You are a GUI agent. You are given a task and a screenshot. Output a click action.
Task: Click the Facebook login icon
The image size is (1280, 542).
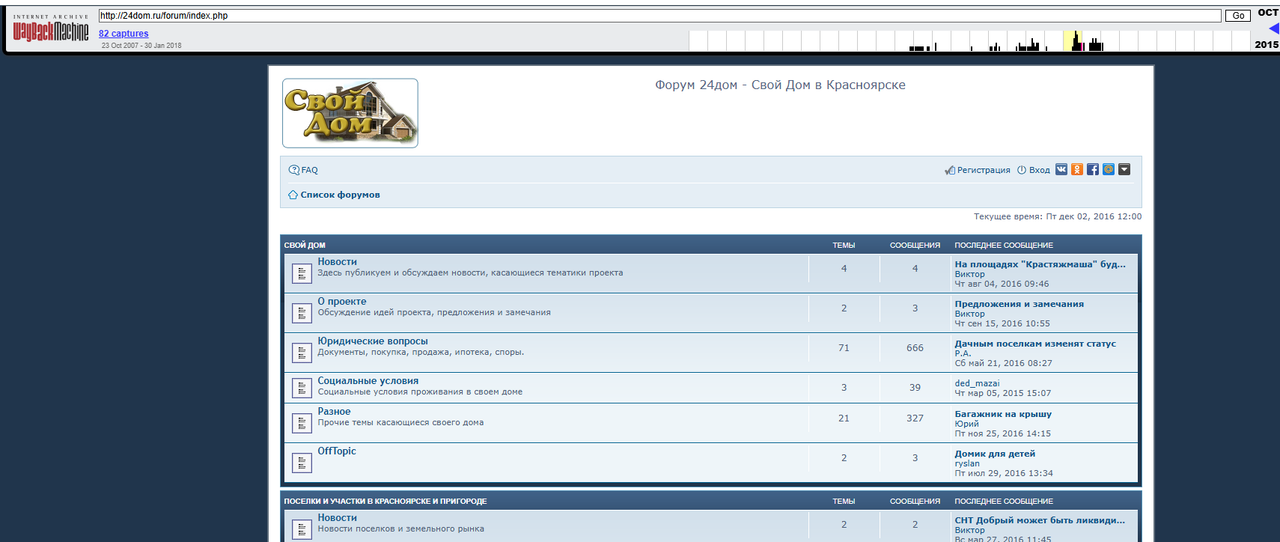click(1093, 170)
